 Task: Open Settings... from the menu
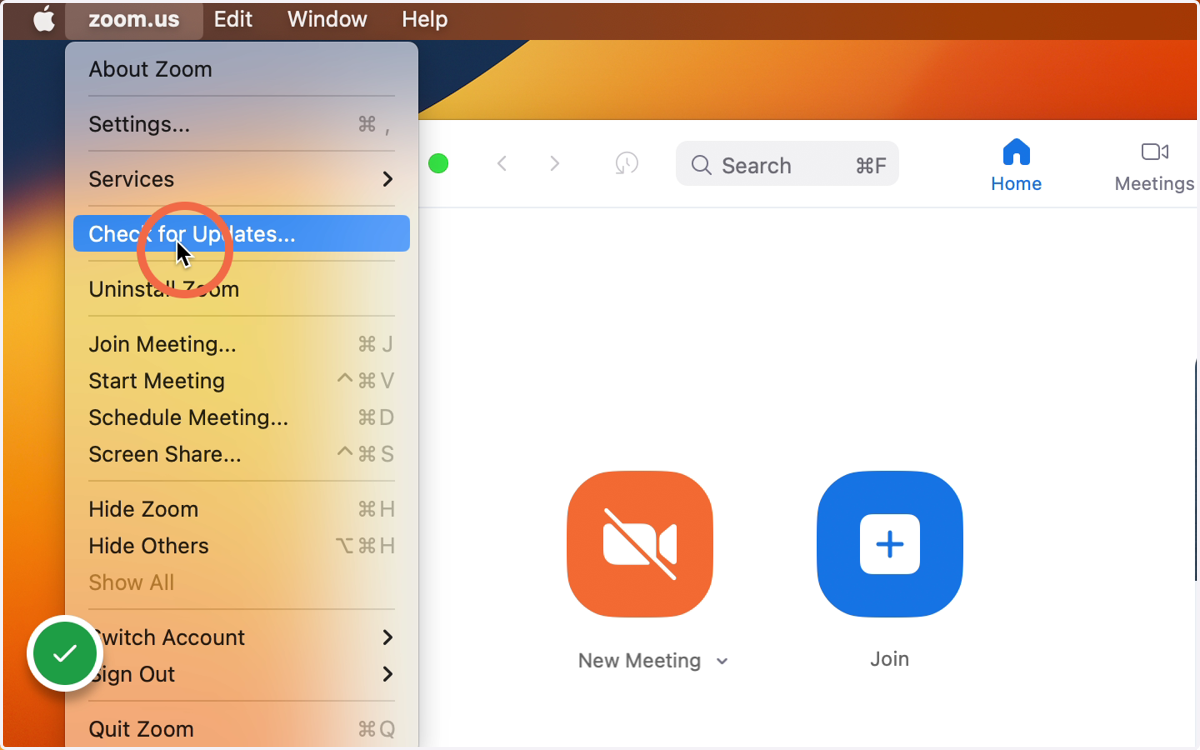tap(241, 125)
